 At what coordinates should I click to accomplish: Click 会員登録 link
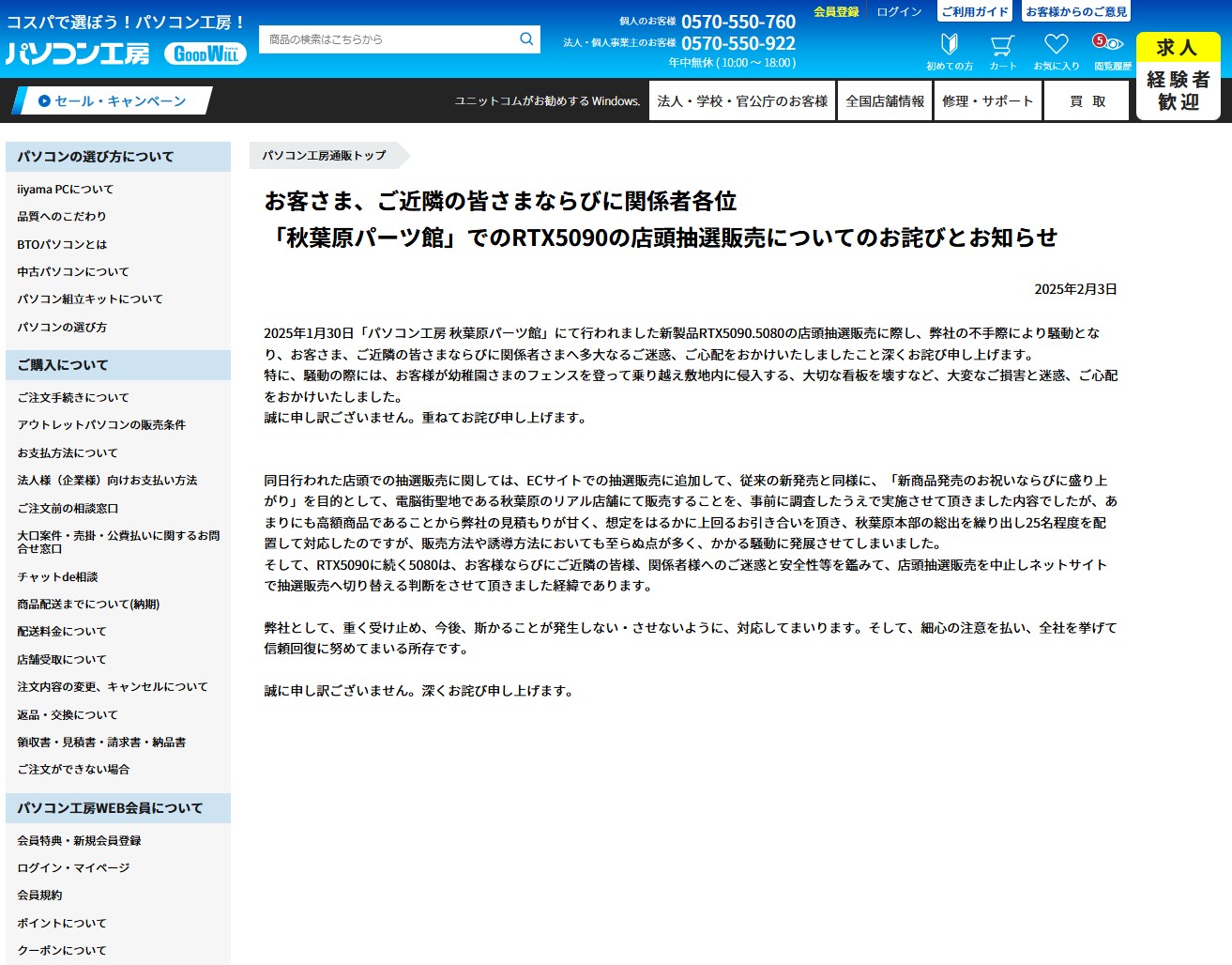pos(836,12)
